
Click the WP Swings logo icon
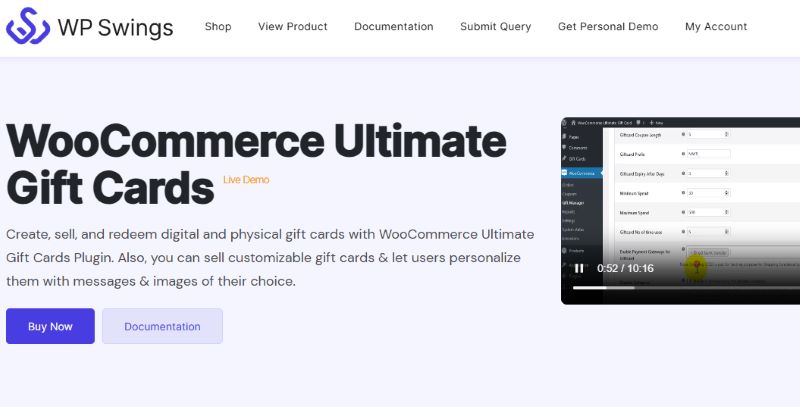point(28,26)
